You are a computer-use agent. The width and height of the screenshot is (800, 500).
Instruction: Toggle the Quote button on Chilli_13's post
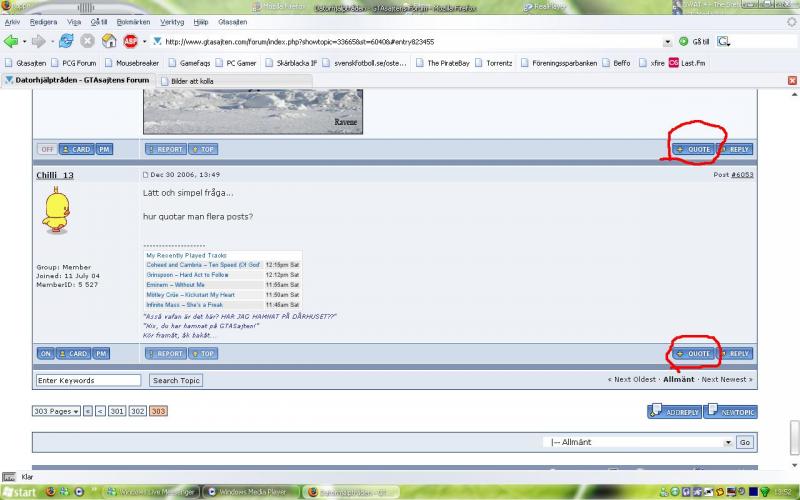coord(694,353)
